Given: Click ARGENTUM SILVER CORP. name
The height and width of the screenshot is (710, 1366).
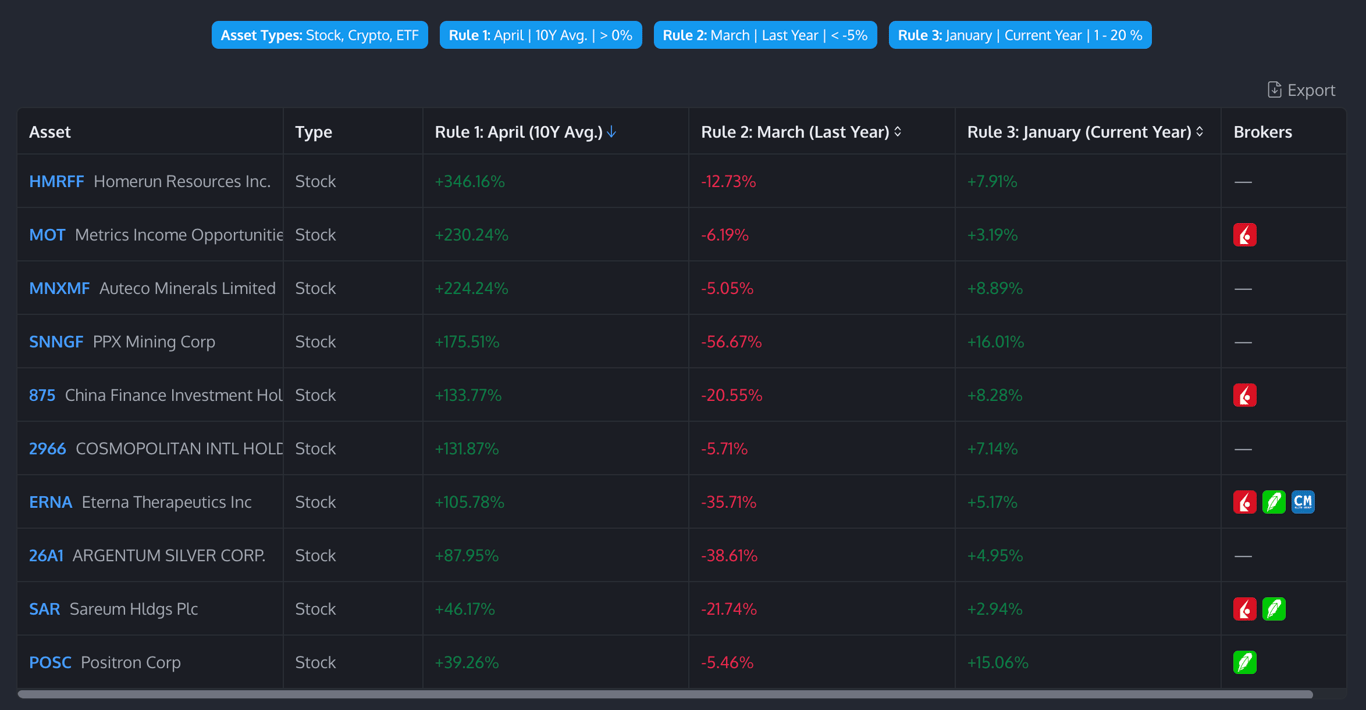Looking at the screenshot, I should point(169,556).
